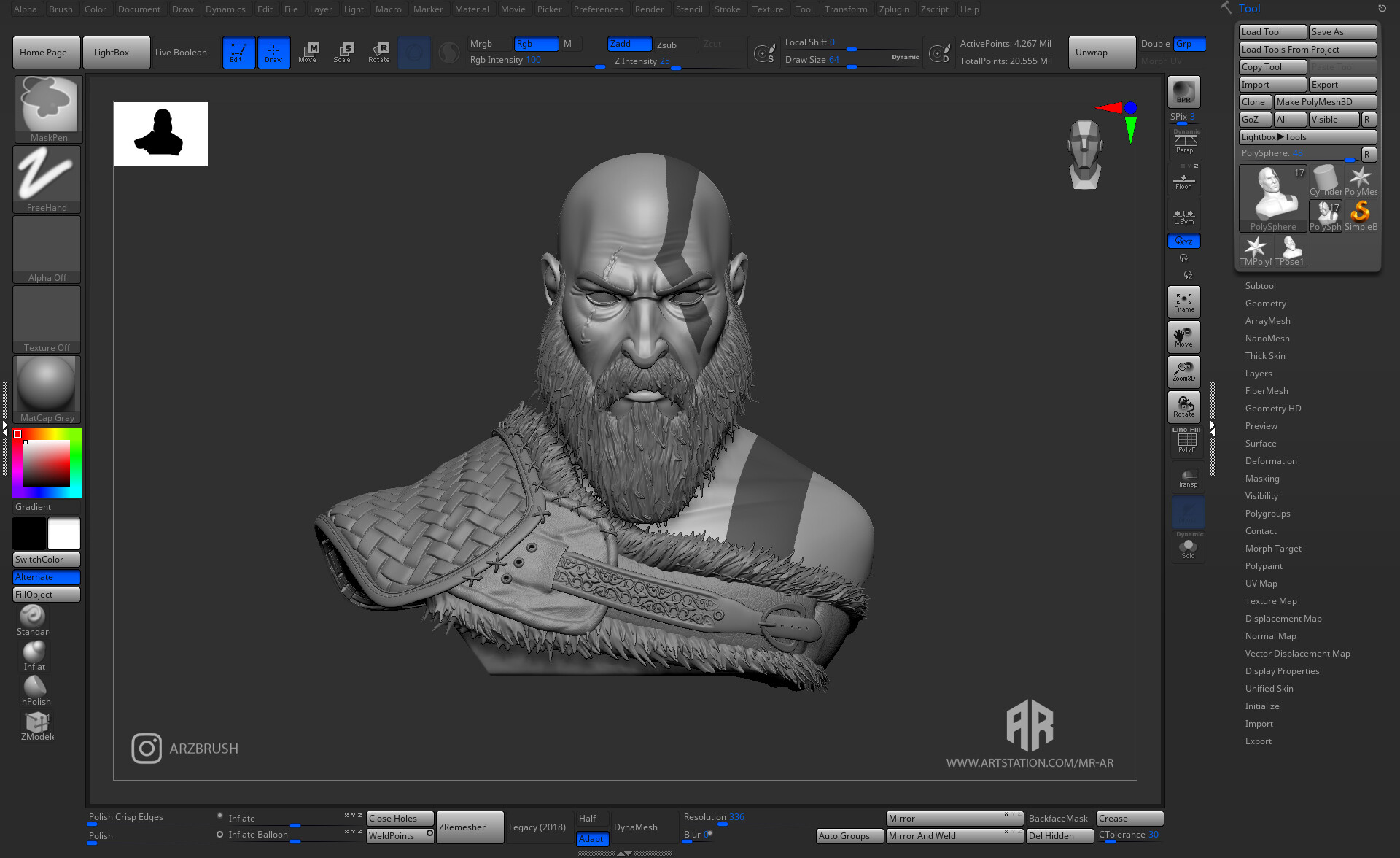Enable Transp transparency mode
Screen dimensions: 1400x858
click(1188, 476)
